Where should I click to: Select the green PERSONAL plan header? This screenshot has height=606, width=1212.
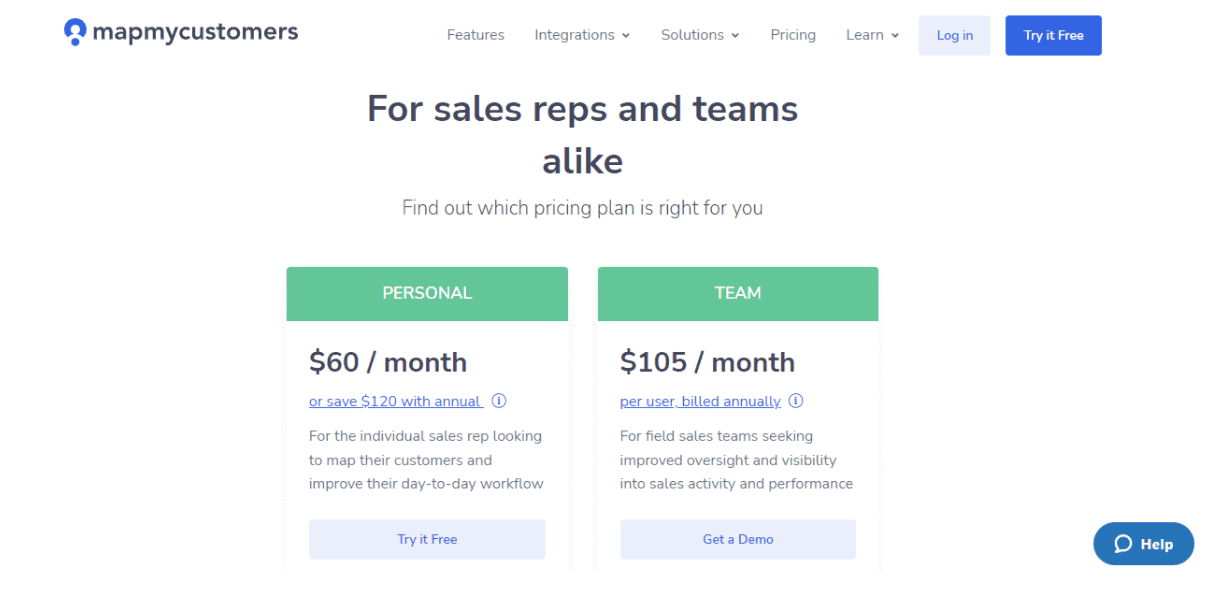tap(427, 294)
